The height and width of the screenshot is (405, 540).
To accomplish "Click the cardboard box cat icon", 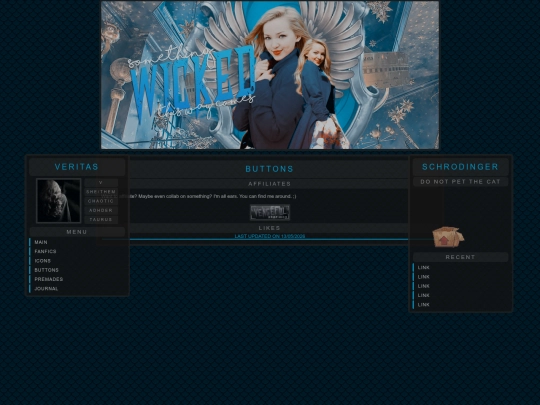I will tap(448, 237).
